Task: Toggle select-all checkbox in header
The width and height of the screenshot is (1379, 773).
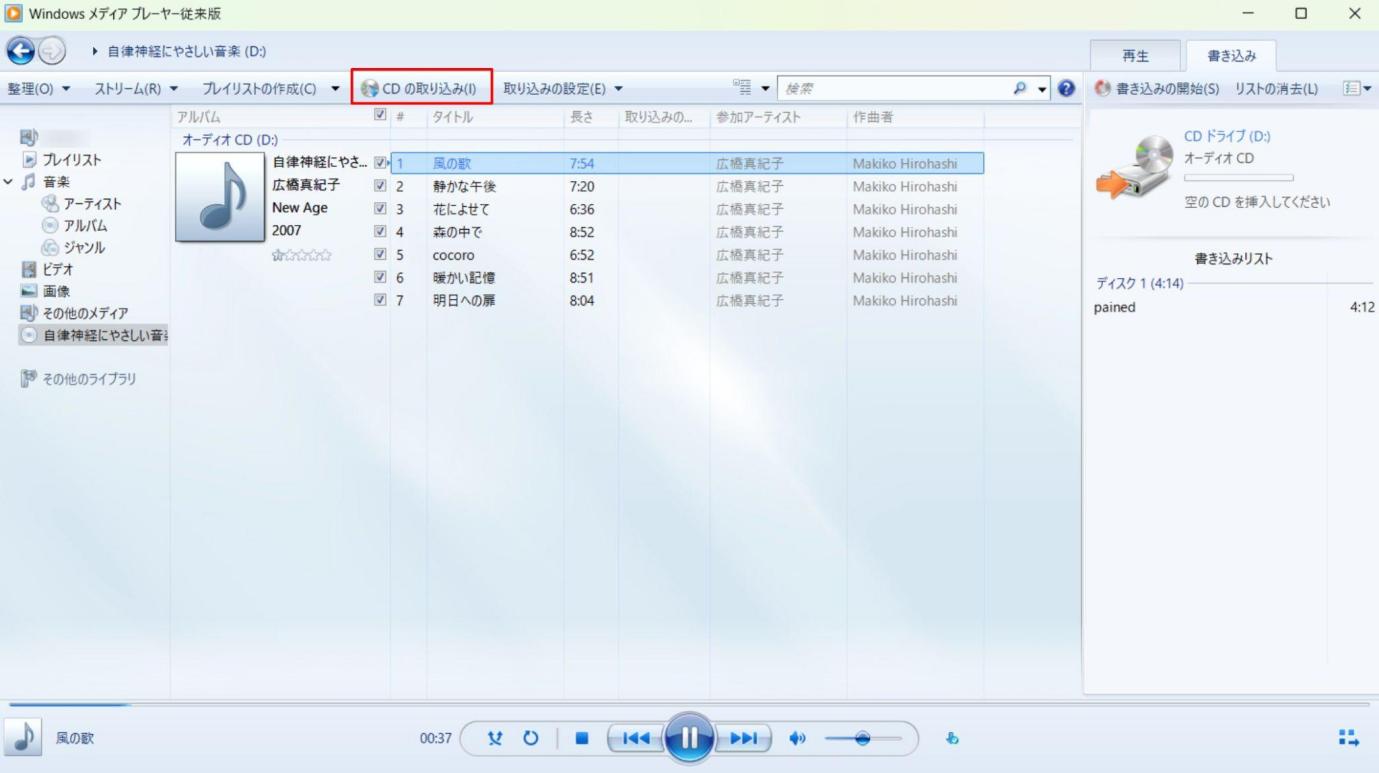Action: (379, 116)
